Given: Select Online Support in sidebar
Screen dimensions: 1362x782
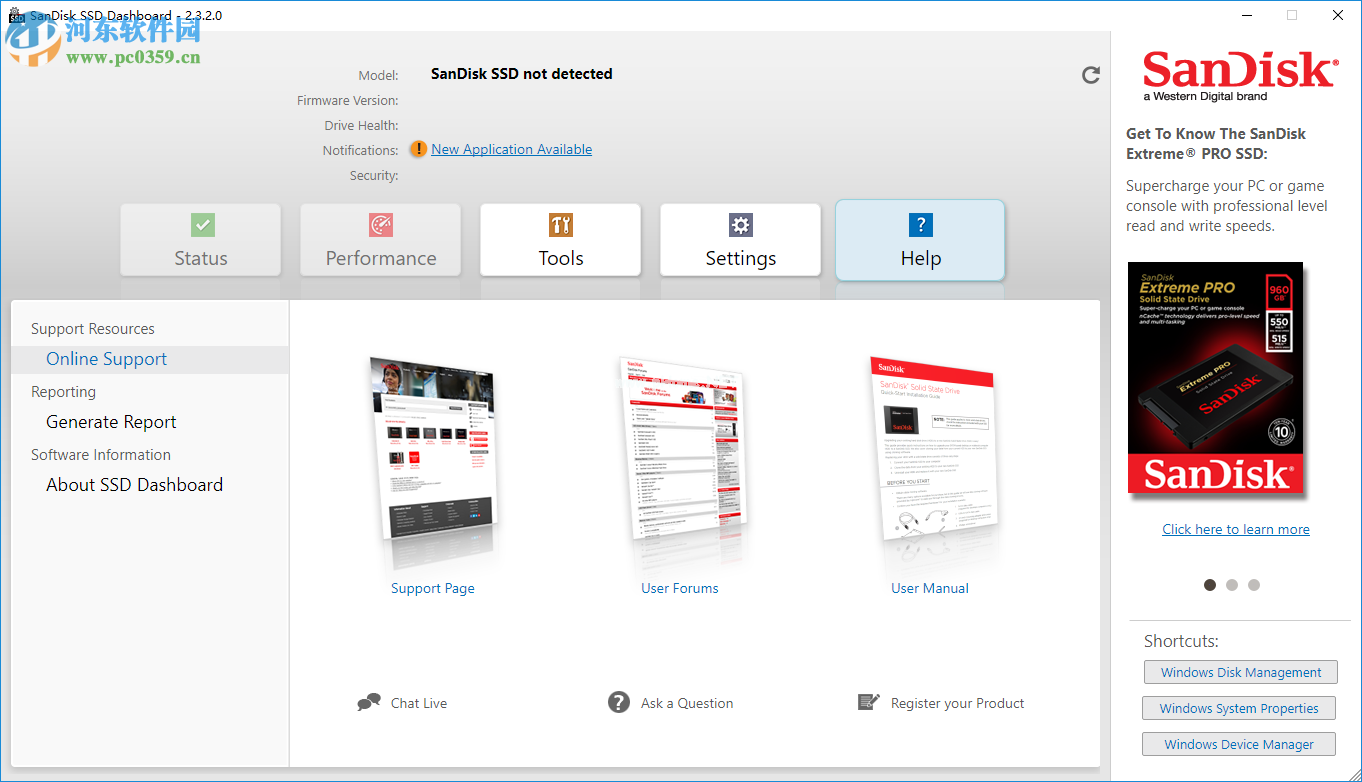Looking at the screenshot, I should click(x=150, y=359).
